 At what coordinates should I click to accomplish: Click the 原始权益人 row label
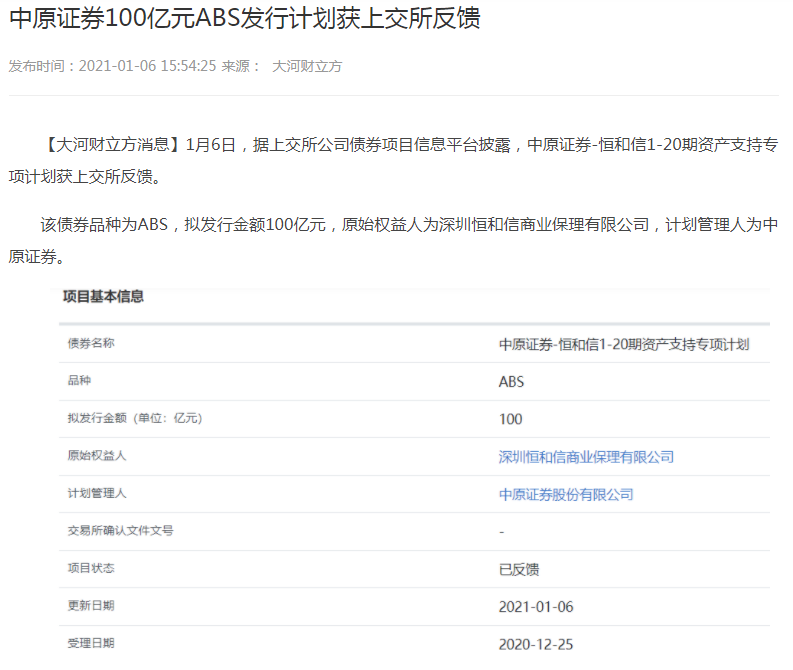[97, 456]
